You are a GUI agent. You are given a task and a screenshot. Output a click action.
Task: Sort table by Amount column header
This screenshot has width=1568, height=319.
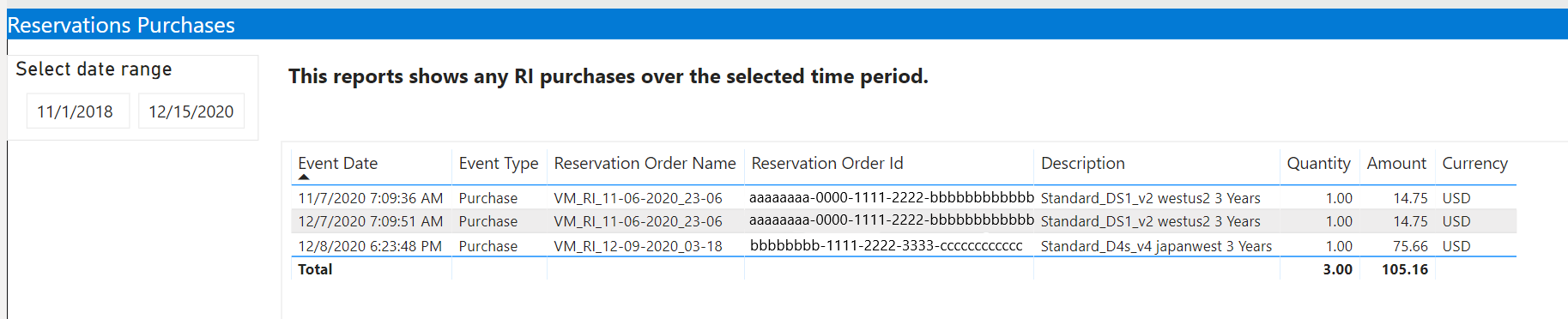(x=1396, y=163)
